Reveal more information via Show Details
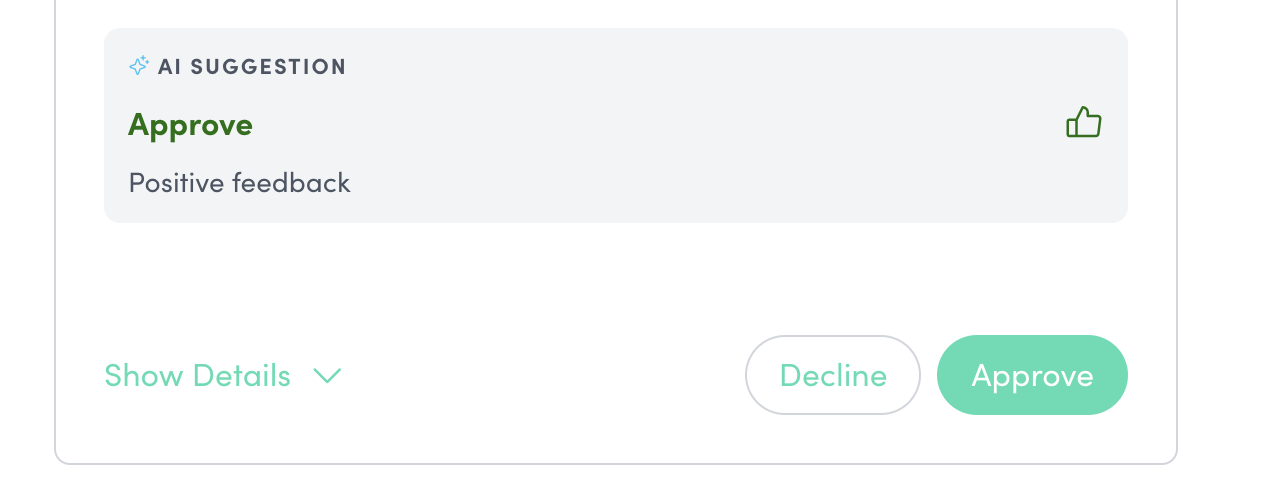The width and height of the screenshot is (1288, 490). coord(198,376)
